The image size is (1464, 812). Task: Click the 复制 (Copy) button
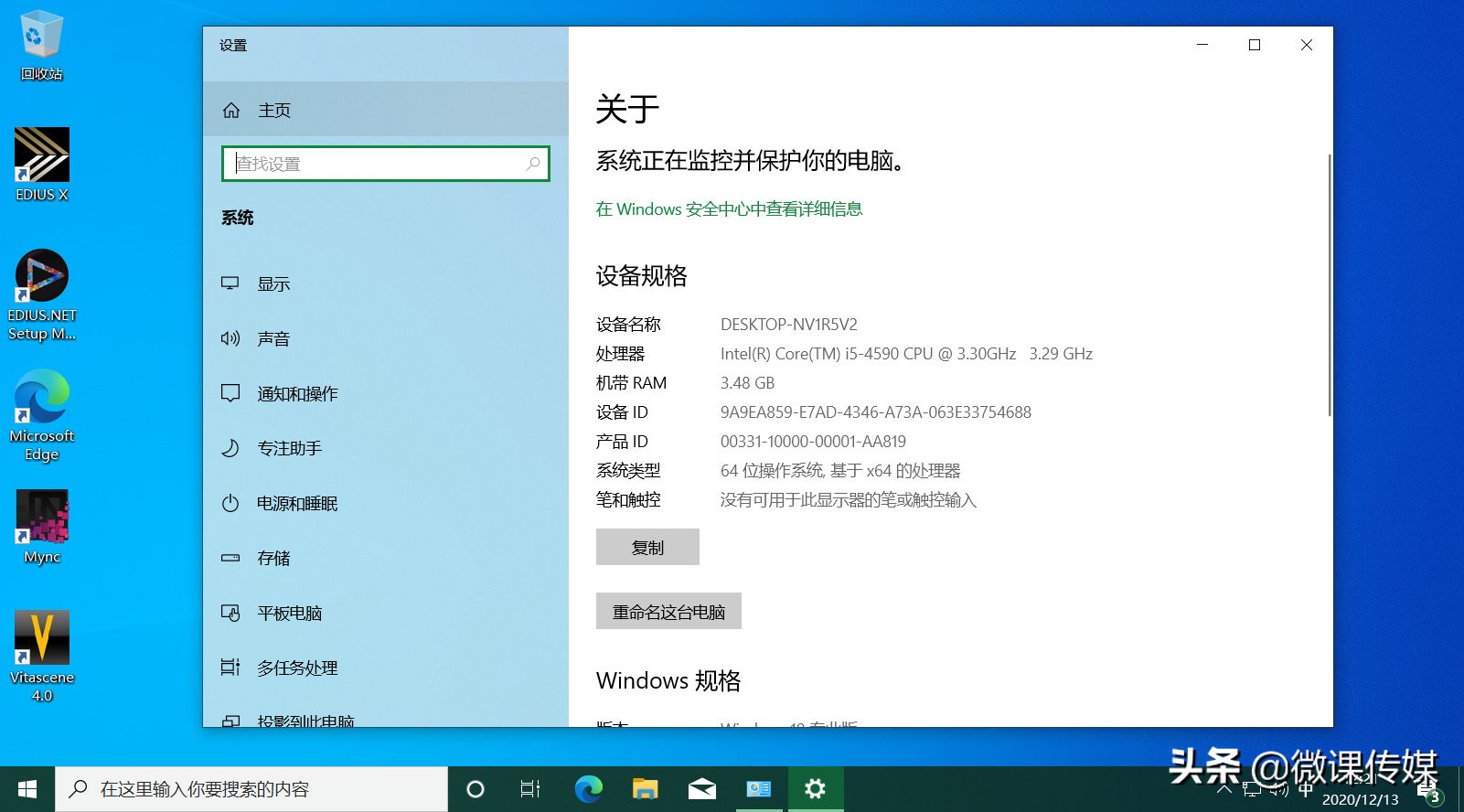(x=647, y=547)
